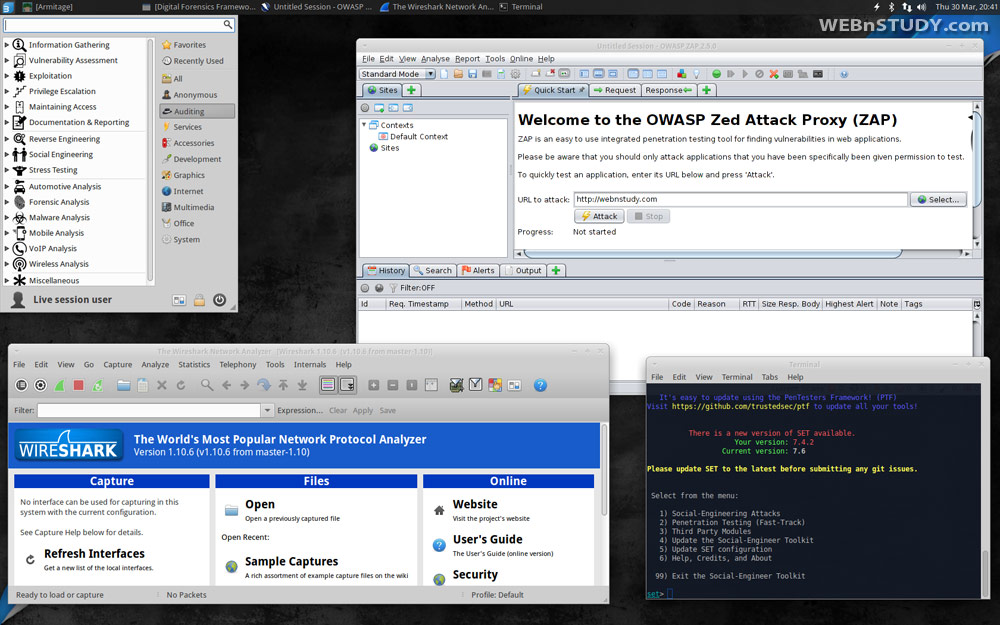Open the Telephony menu in Wireshark
1000x625 pixels.
pos(238,365)
